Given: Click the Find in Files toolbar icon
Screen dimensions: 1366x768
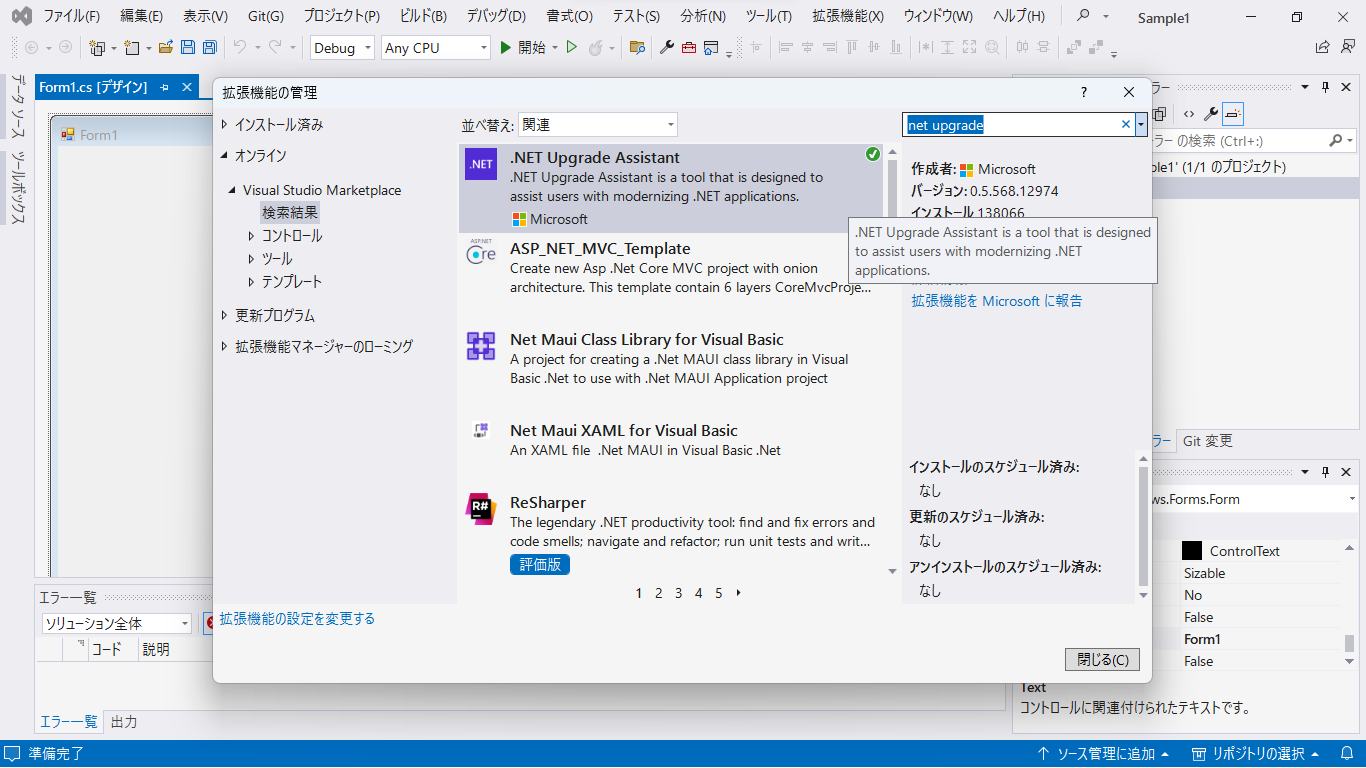Looking at the screenshot, I should (x=636, y=48).
